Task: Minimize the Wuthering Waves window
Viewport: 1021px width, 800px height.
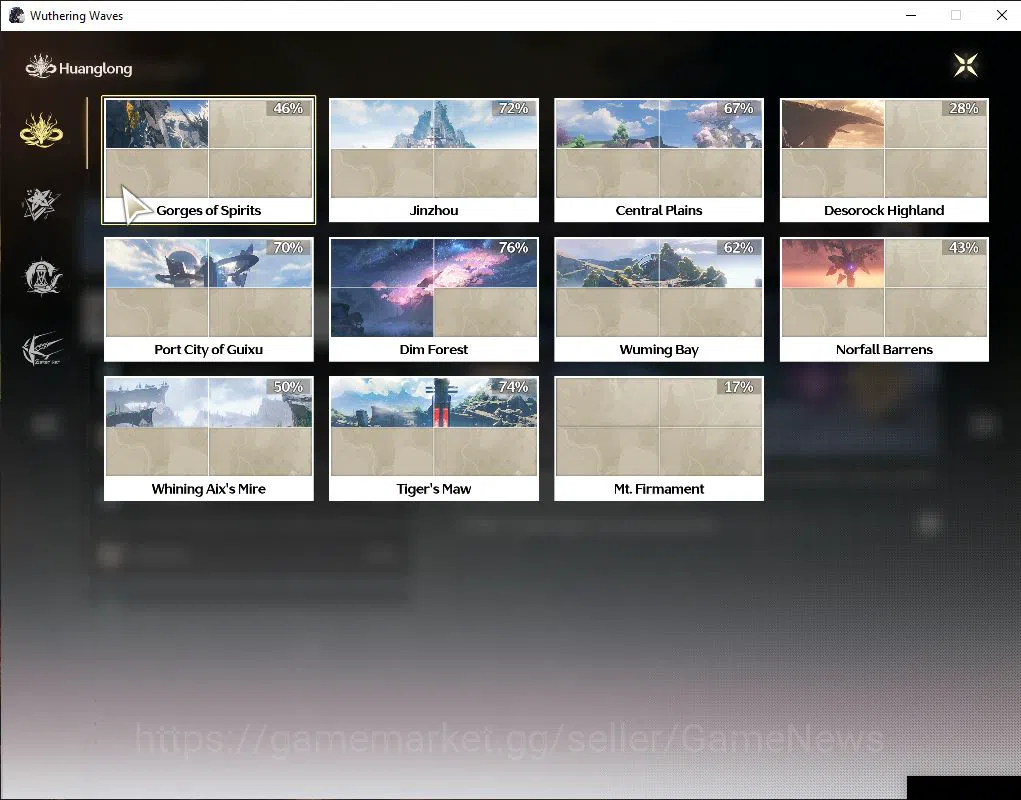Action: 911,15
